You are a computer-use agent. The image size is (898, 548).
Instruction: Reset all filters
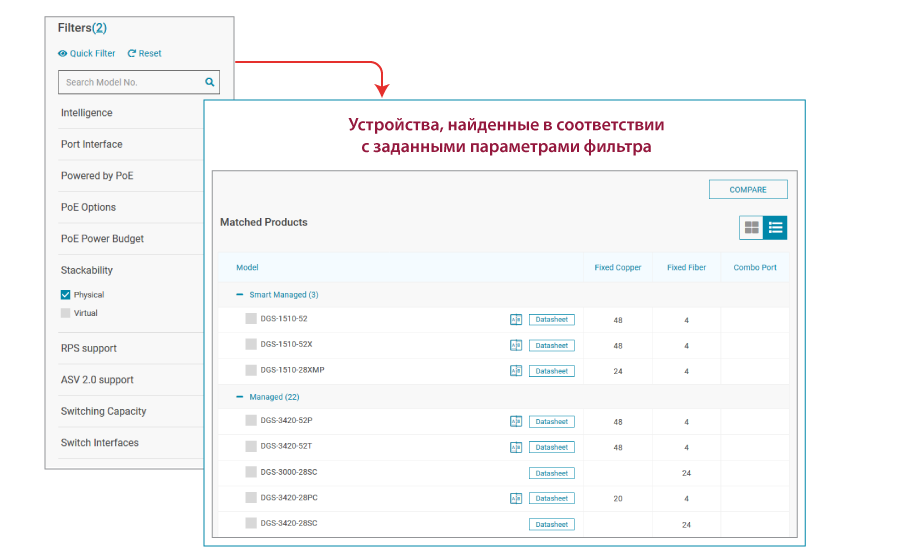[x=144, y=54]
